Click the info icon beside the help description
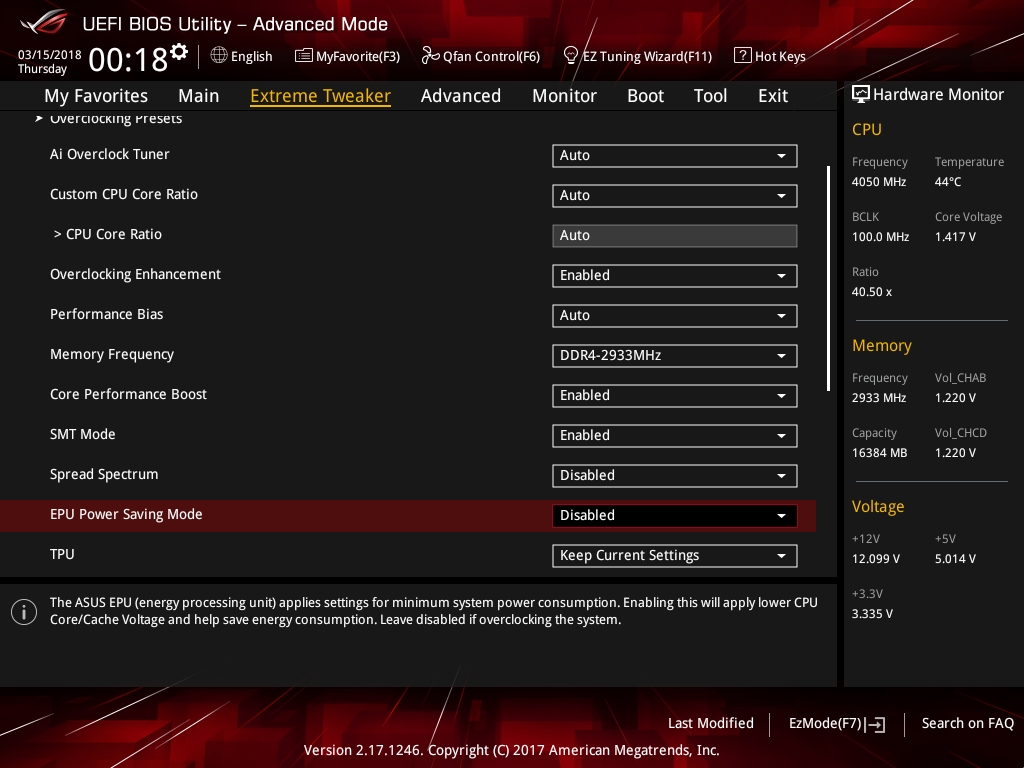The width and height of the screenshot is (1024, 768). point(24,612)
